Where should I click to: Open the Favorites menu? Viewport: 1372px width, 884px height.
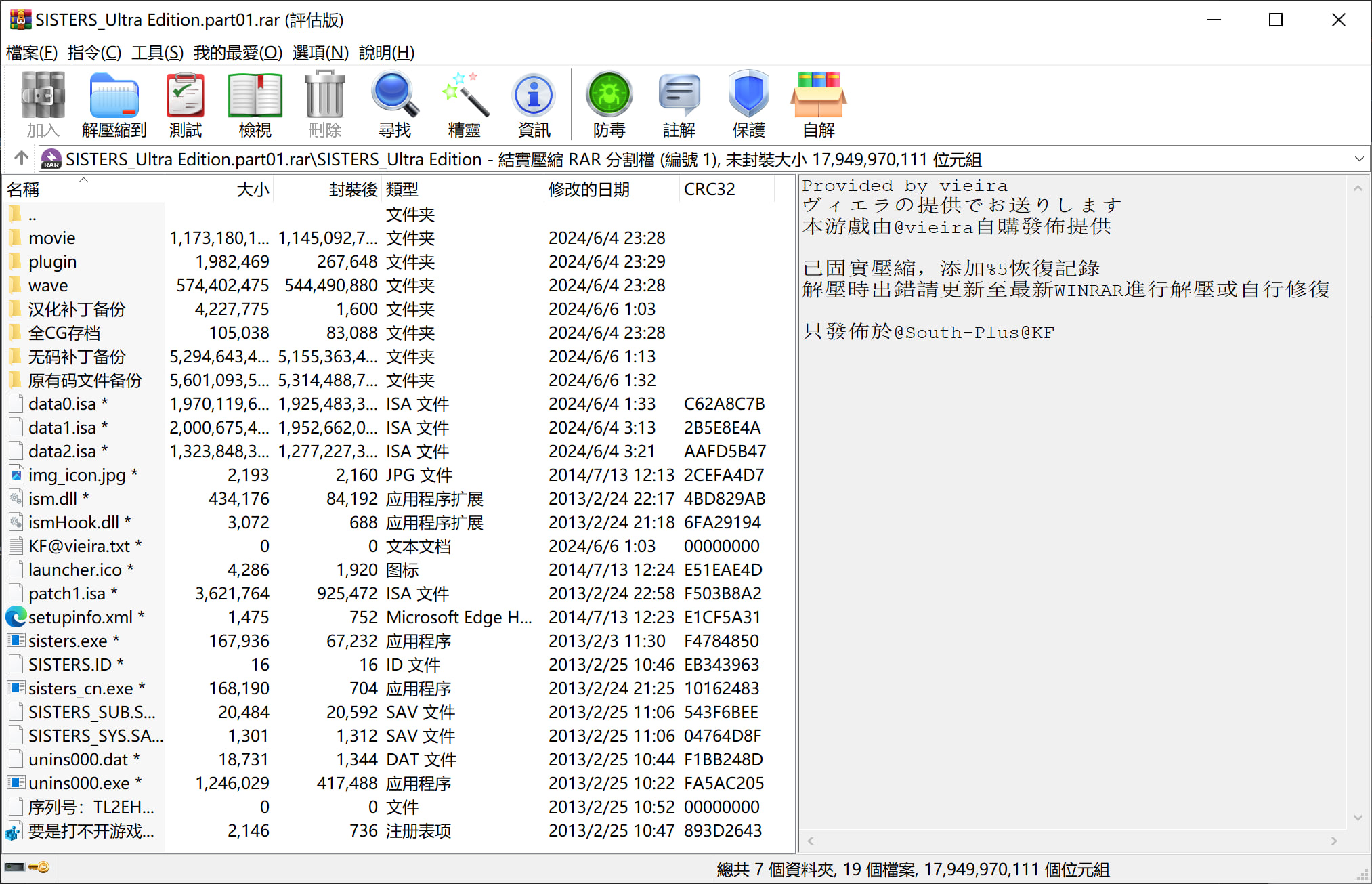click(x=237, y=53)
